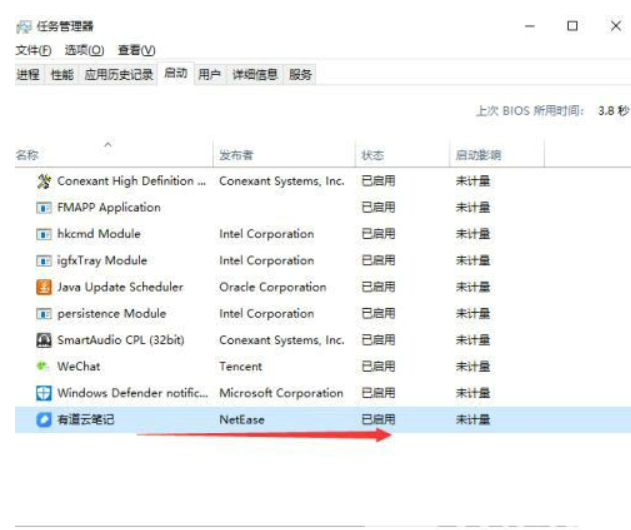
Task: Select the SmartAudio CPL (32bit) entry
Action: click(x=121, y=340)
